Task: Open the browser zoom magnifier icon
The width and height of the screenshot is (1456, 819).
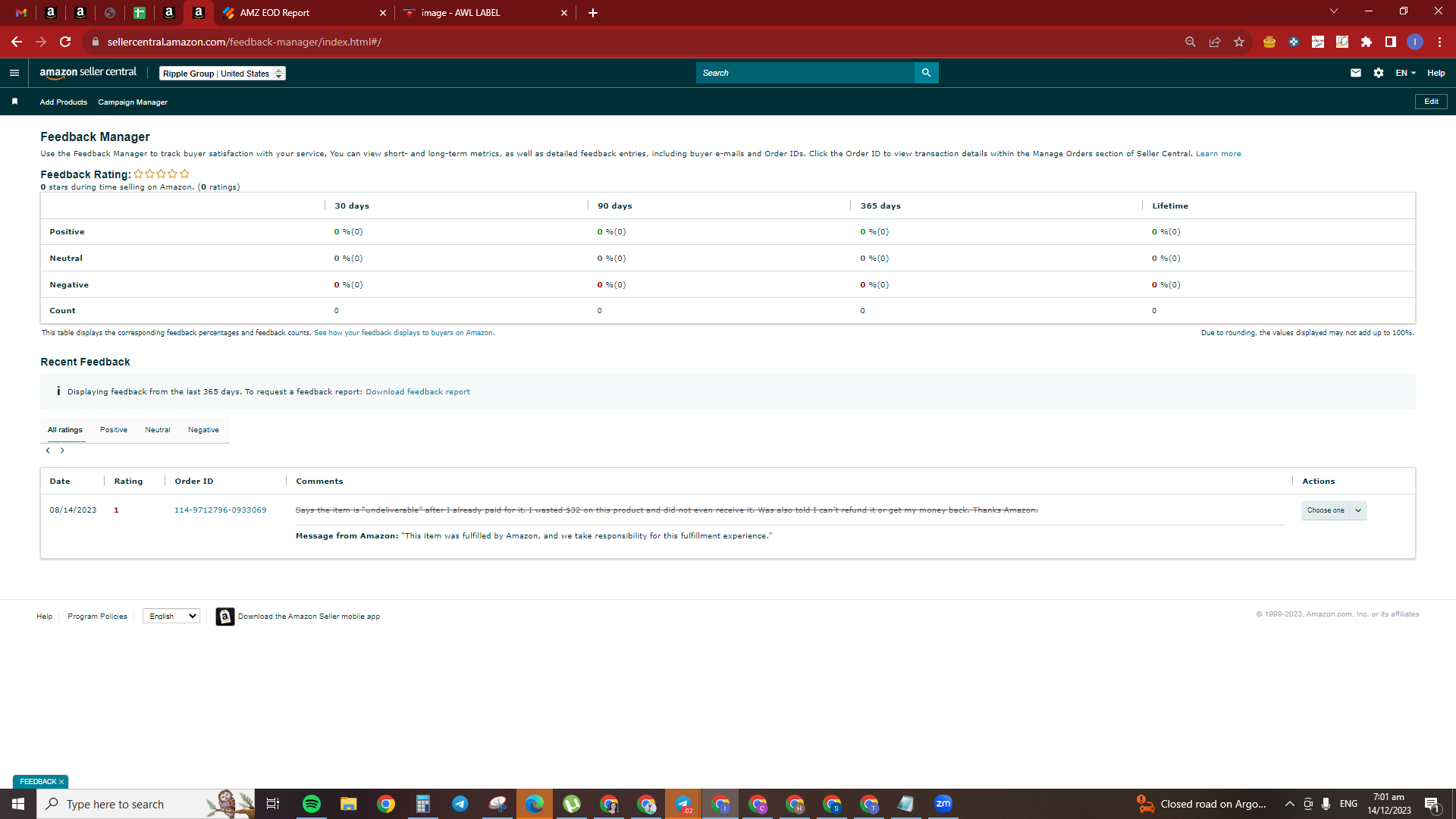Action: pos(1191,42)
